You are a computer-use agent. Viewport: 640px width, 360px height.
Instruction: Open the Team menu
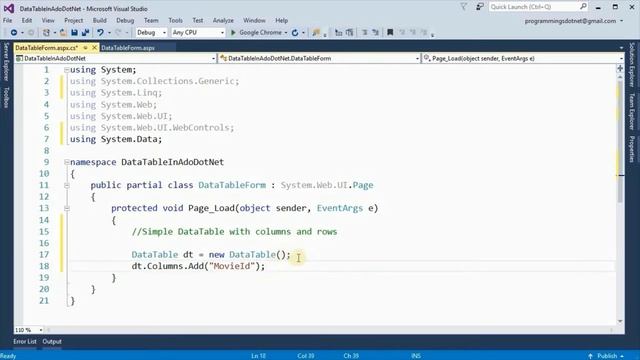pyautogui.click(x=151, y=20)
